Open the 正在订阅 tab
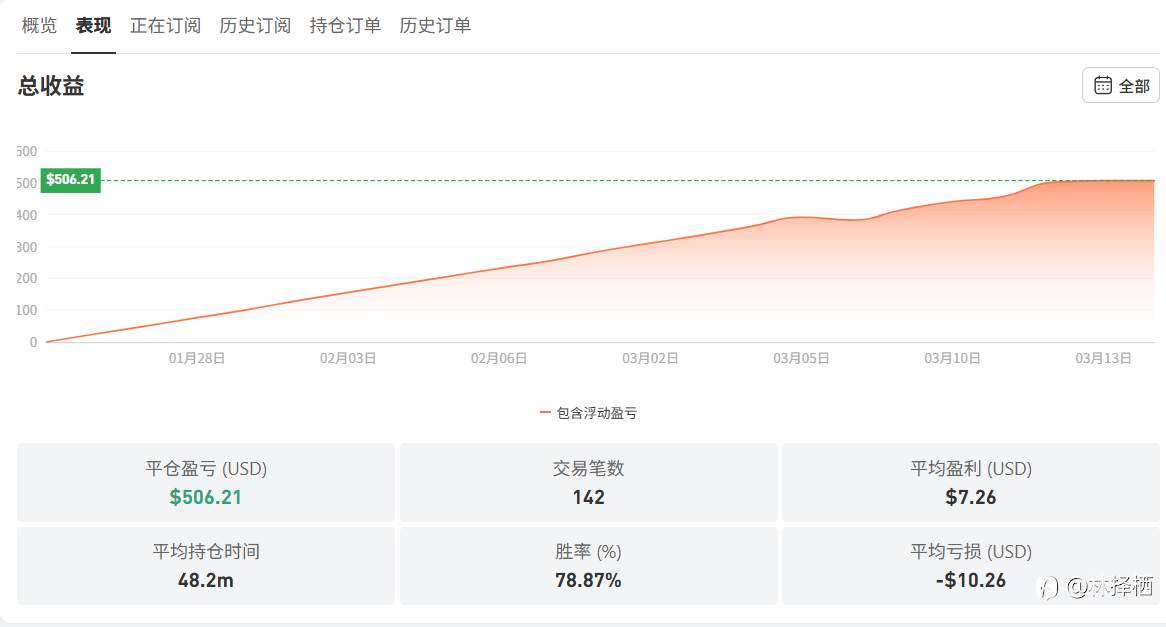 pos(165,26)
